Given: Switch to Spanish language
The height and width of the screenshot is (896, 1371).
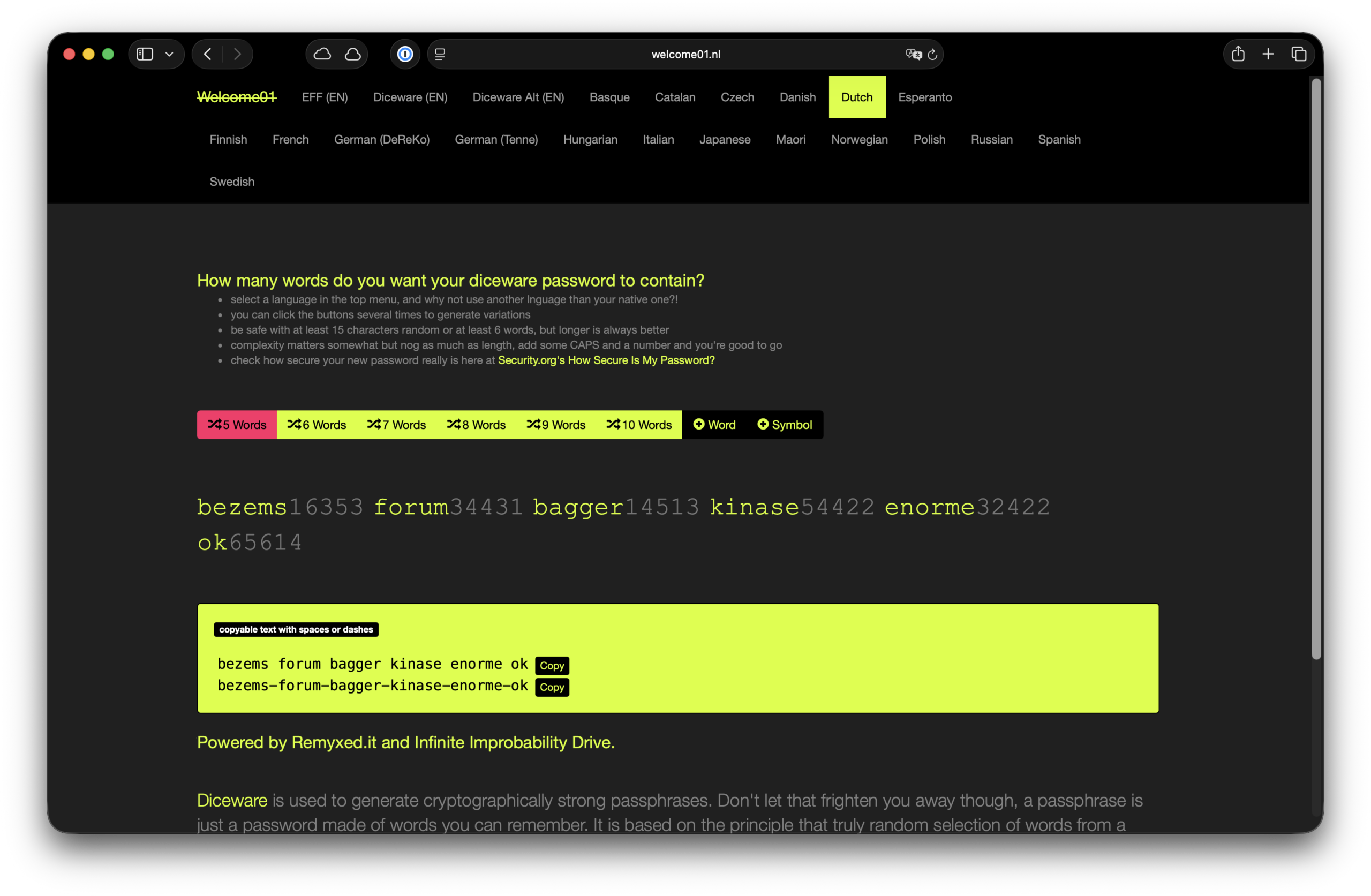Looking at the screenshot, I should (1059, 139).
